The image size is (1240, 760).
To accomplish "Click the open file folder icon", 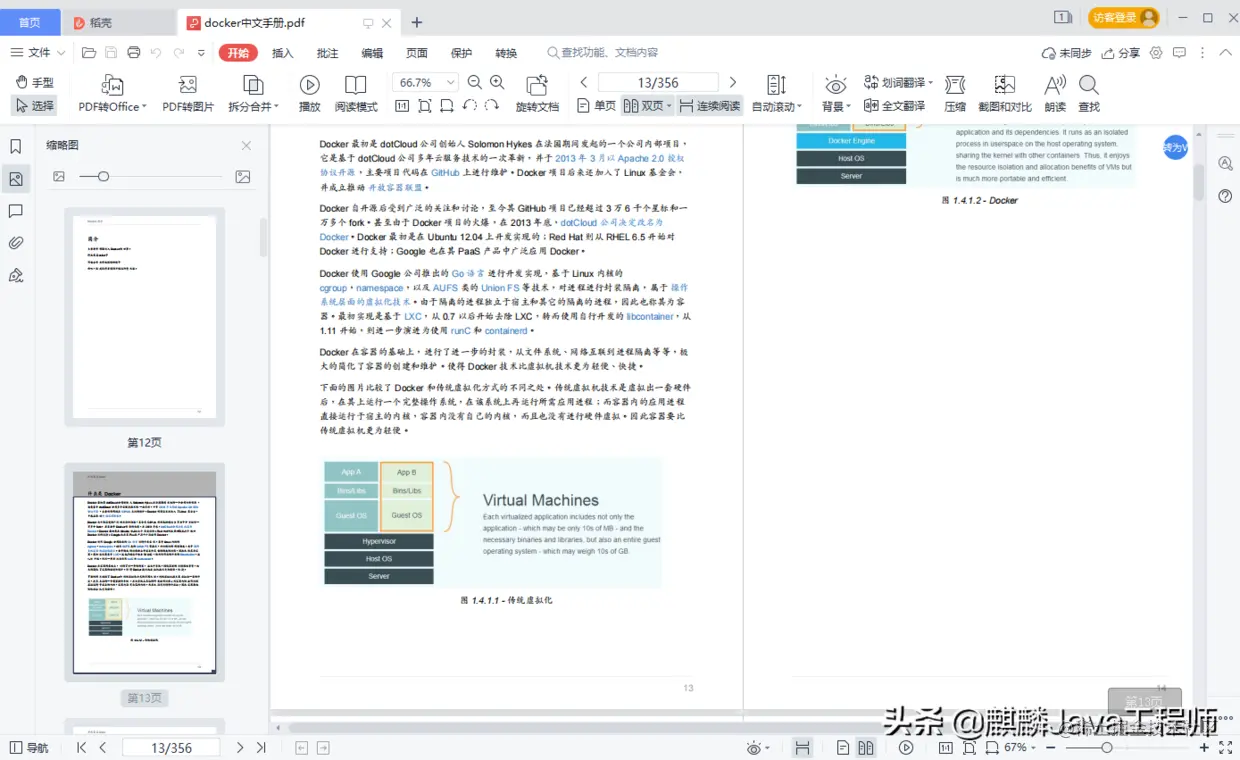I will click(89, 53).
